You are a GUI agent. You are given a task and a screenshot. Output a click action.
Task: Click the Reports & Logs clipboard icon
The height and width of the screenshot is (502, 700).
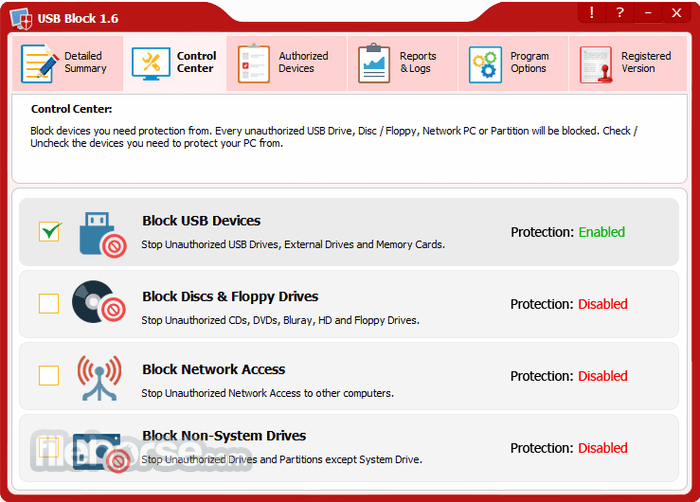(x=374, y=63)
